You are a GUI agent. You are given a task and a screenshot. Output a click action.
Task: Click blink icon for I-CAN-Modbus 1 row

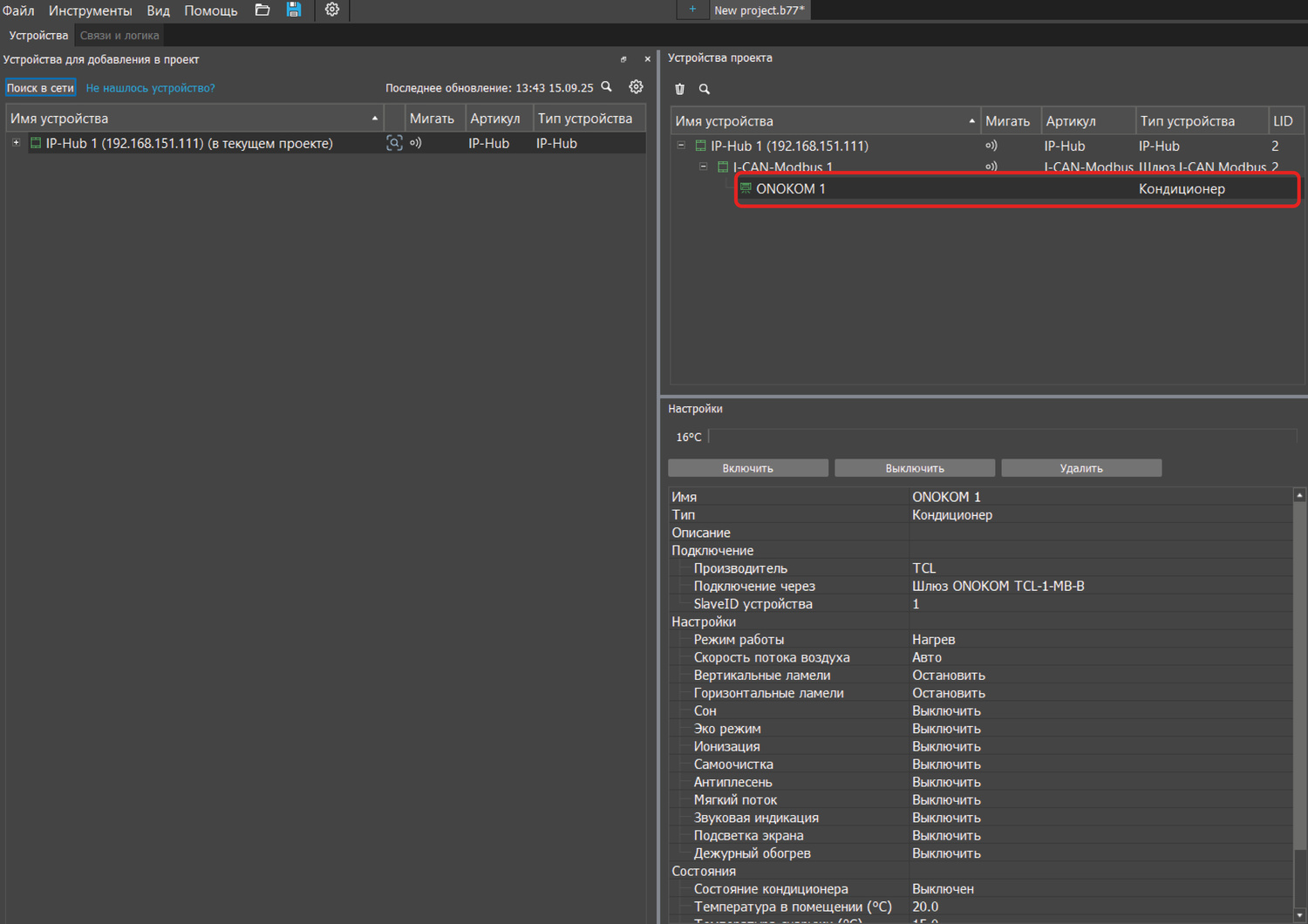coord(991,166)
